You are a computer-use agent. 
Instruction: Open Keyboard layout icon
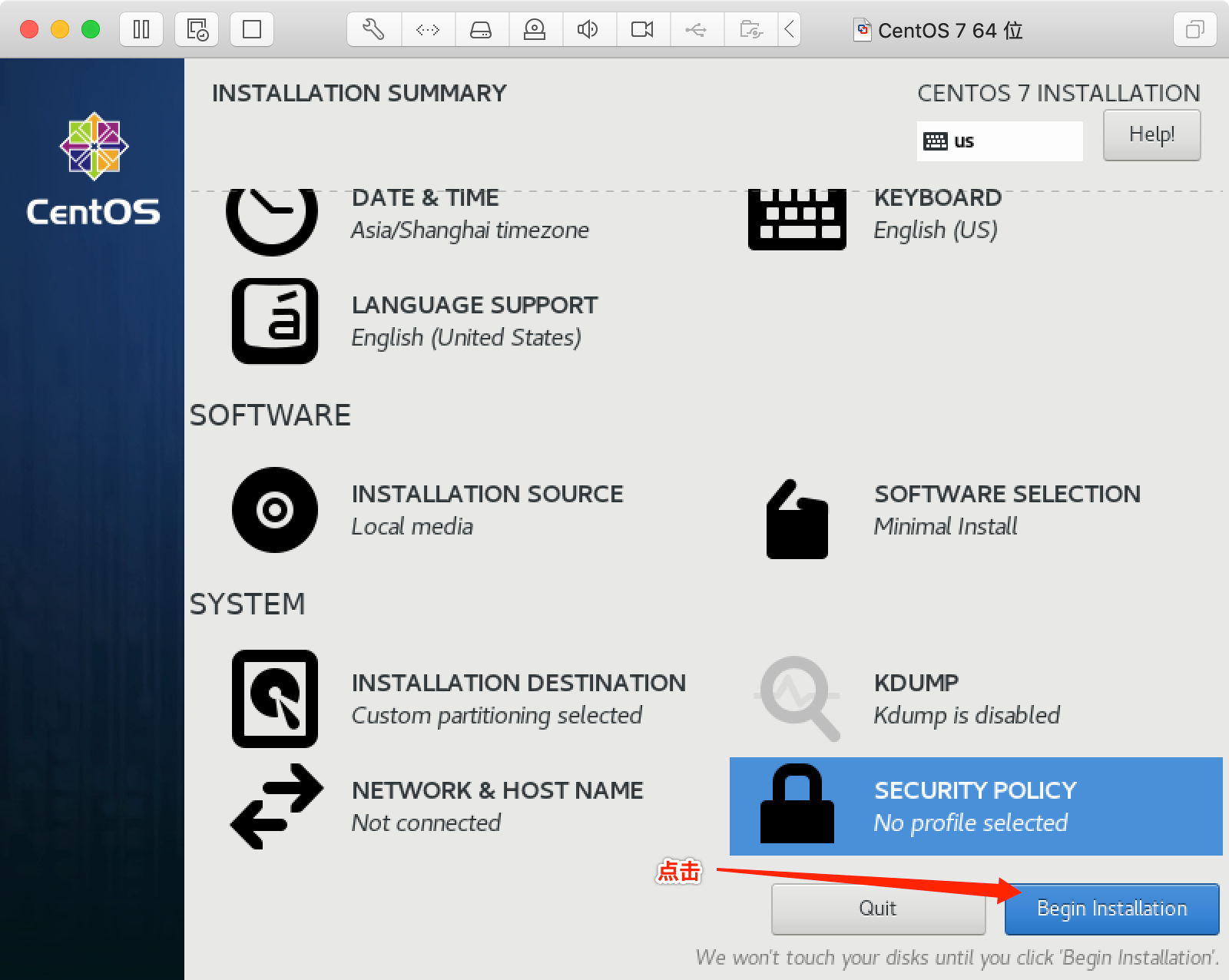point(797,220)
